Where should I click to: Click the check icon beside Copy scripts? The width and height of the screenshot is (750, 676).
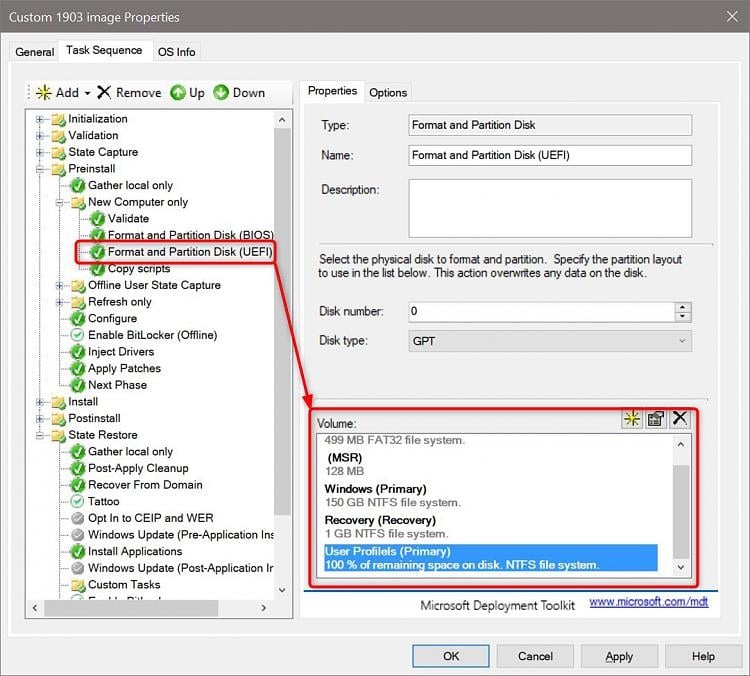click(98, 269)
